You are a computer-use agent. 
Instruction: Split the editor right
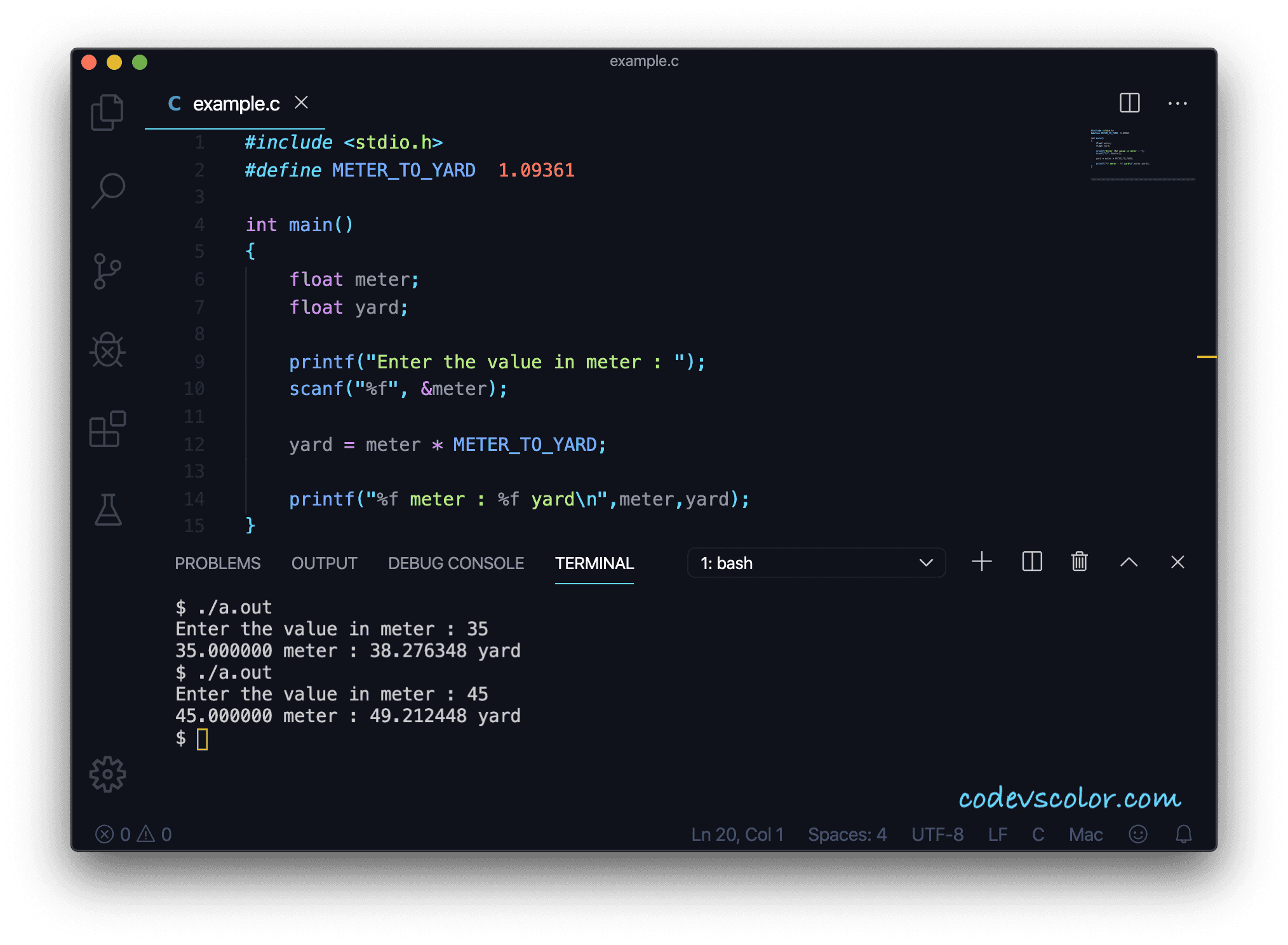(x=1129, y=103)
